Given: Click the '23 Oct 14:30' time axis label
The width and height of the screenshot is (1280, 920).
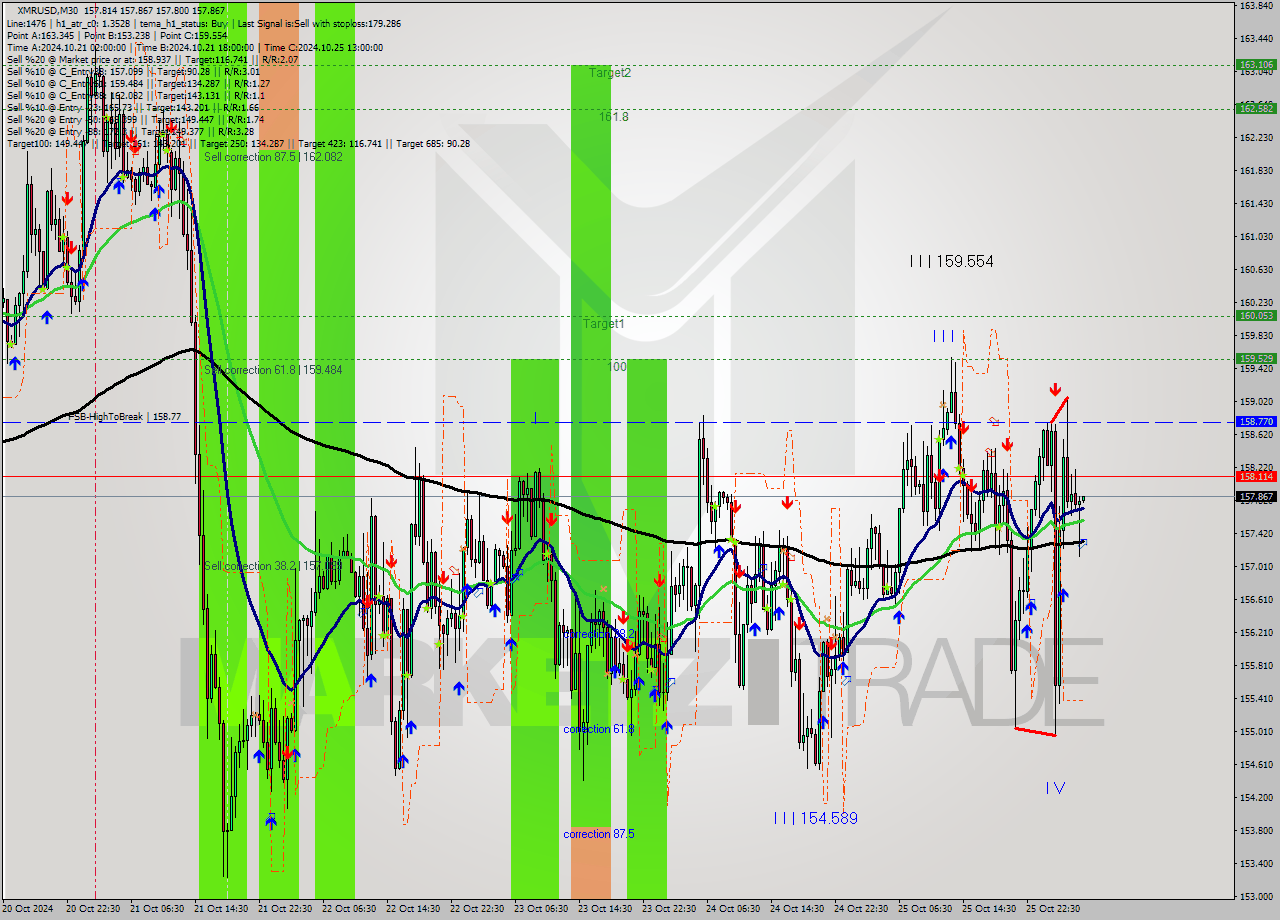Looking at the screenshot, I should coord(604,909).
